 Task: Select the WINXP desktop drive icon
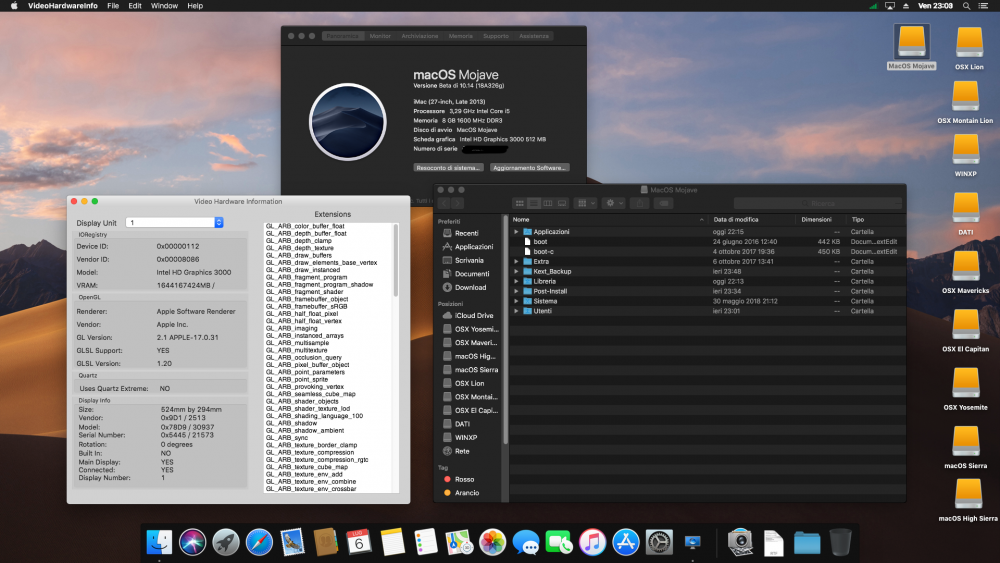(x=966, y=155)
